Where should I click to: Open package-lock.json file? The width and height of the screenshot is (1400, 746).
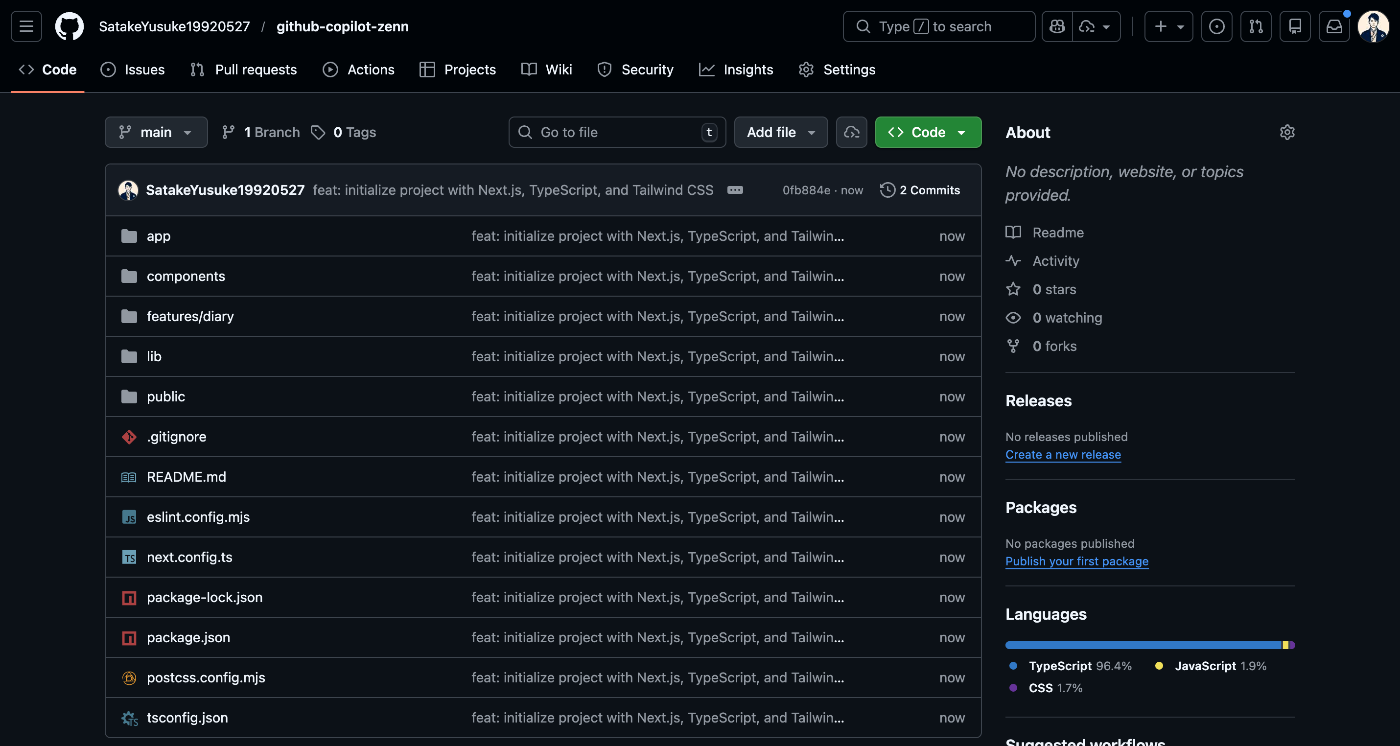click(x=205, y=597)
